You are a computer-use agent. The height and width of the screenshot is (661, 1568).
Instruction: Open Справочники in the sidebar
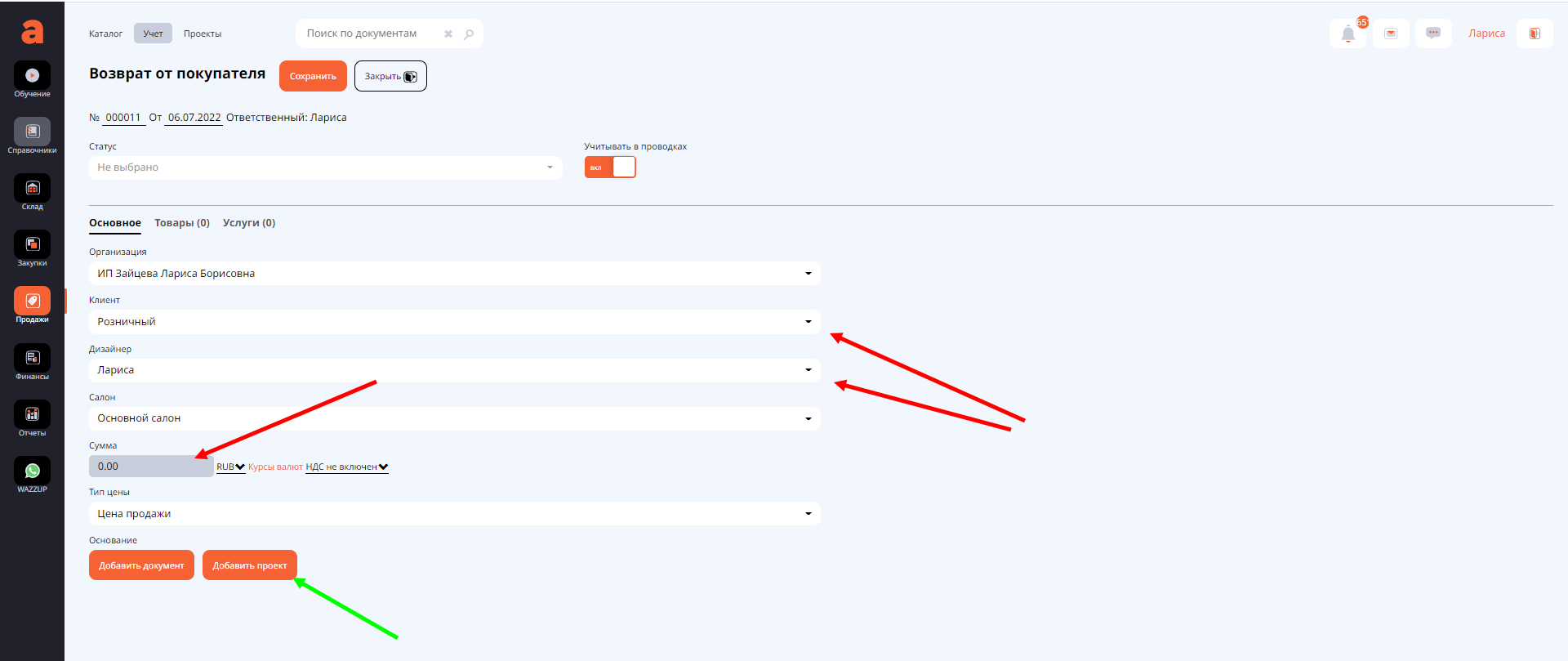32,132
